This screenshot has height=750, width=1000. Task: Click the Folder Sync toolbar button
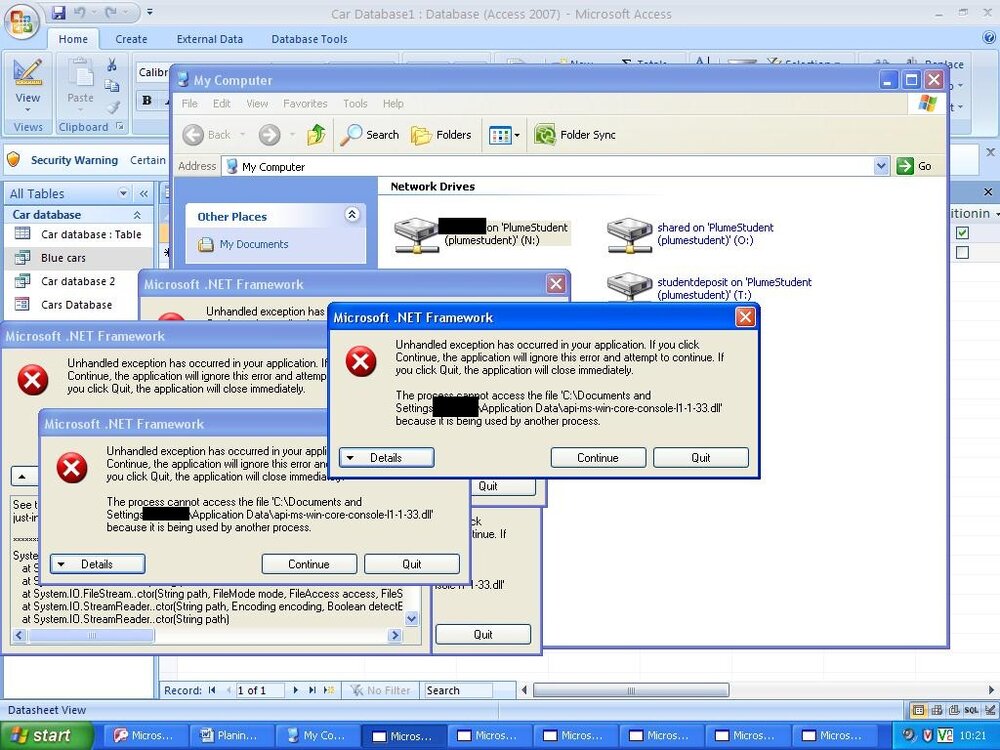coord(575,135)
